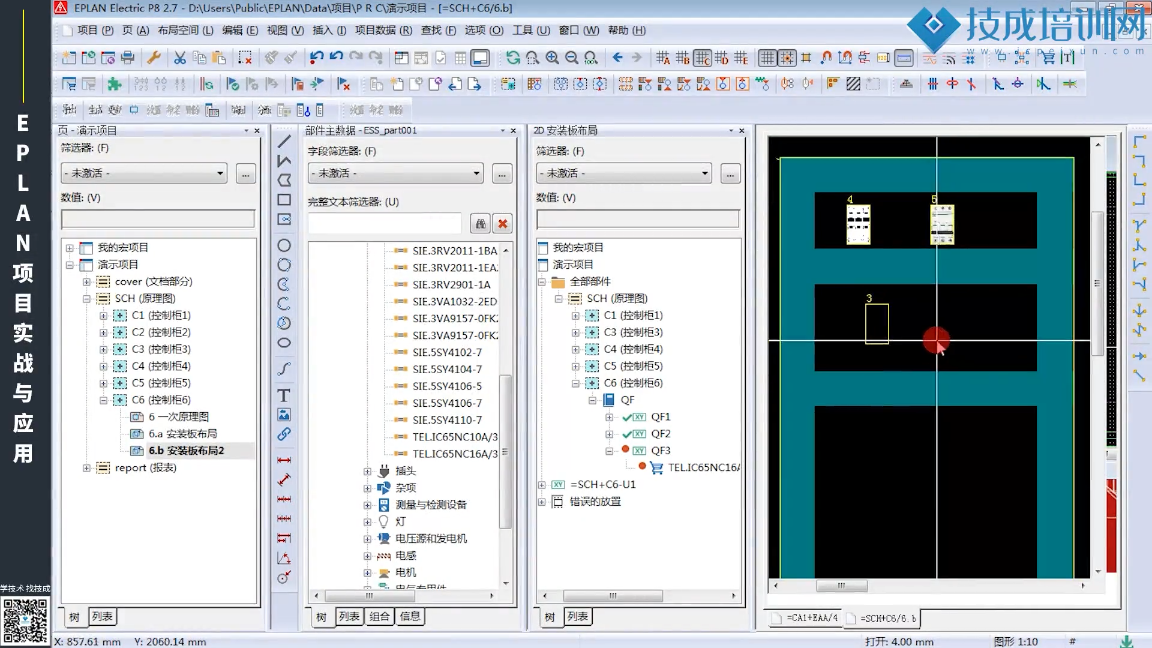
Task: Click the 数值 field in page navigator
Action: point(158,219)
